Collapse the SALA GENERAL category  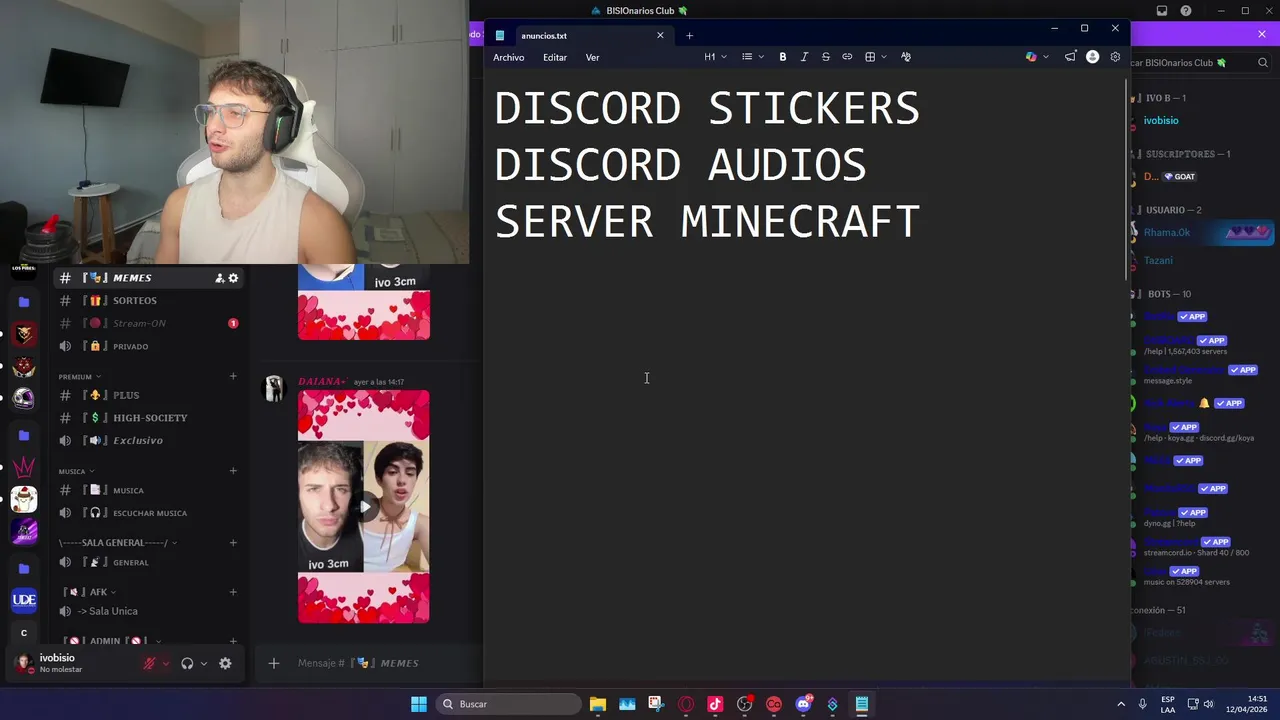117,543
